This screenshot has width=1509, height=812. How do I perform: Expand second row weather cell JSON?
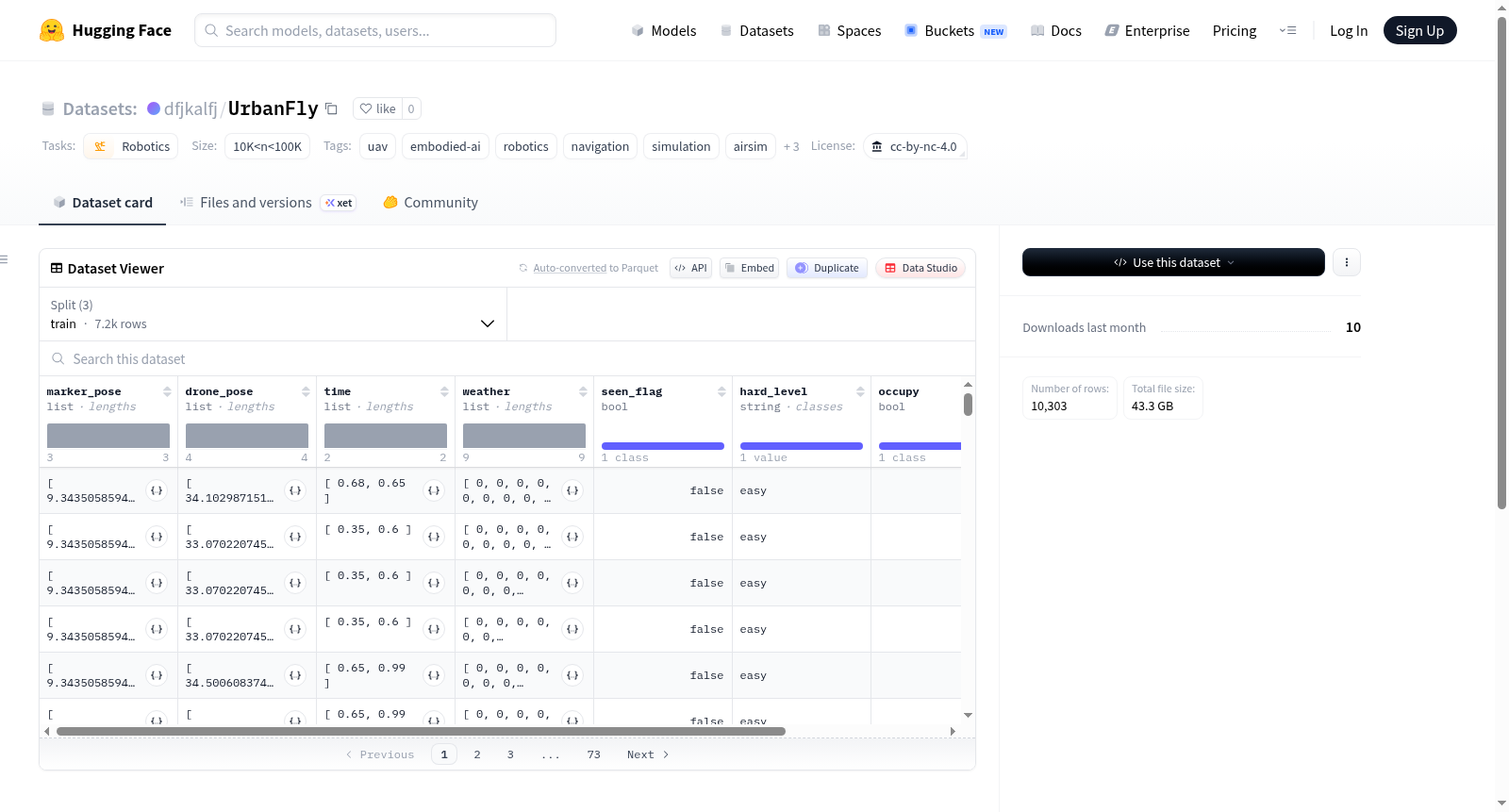tap(572, 537)
